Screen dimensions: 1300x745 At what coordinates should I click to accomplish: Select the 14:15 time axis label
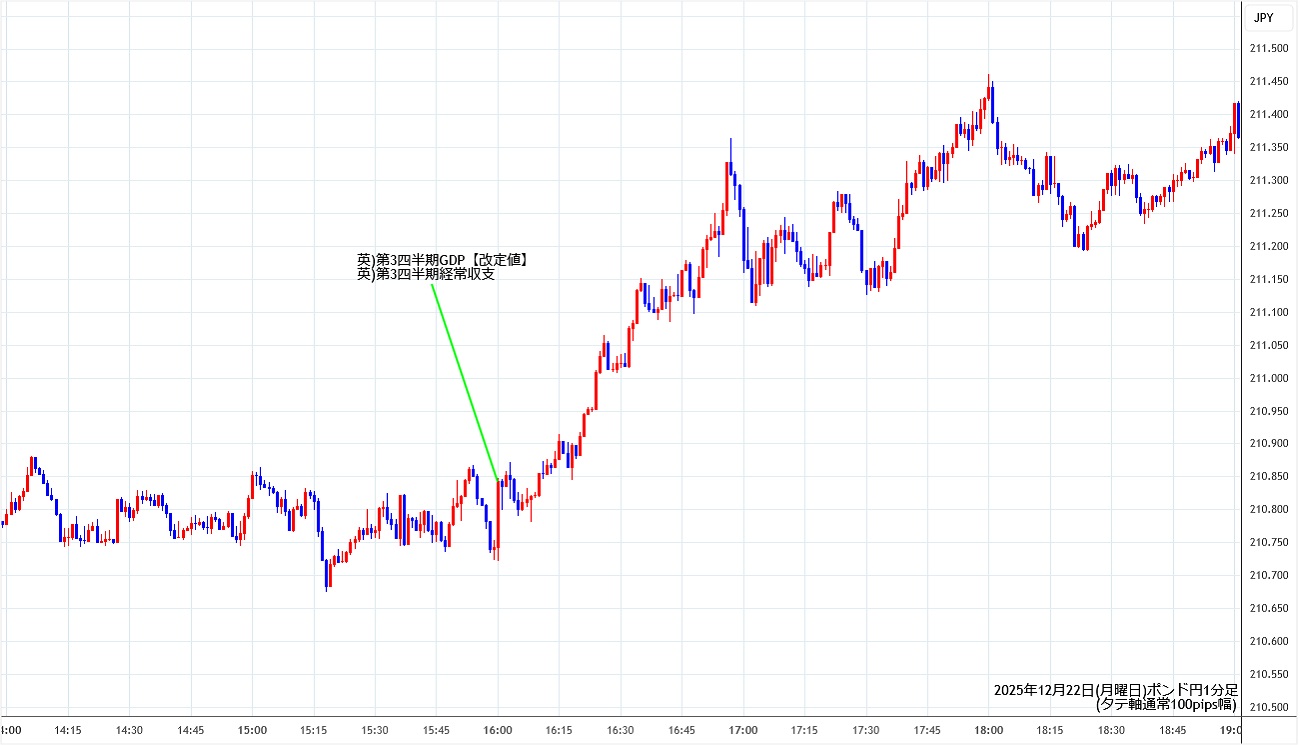[x=68, y=730]
